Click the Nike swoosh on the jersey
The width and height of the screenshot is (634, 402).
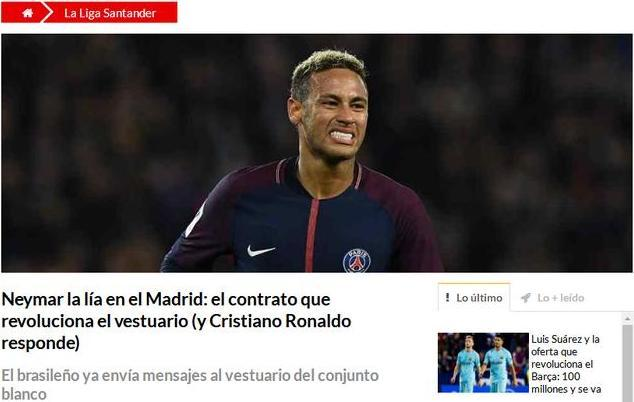click(261, 251)
